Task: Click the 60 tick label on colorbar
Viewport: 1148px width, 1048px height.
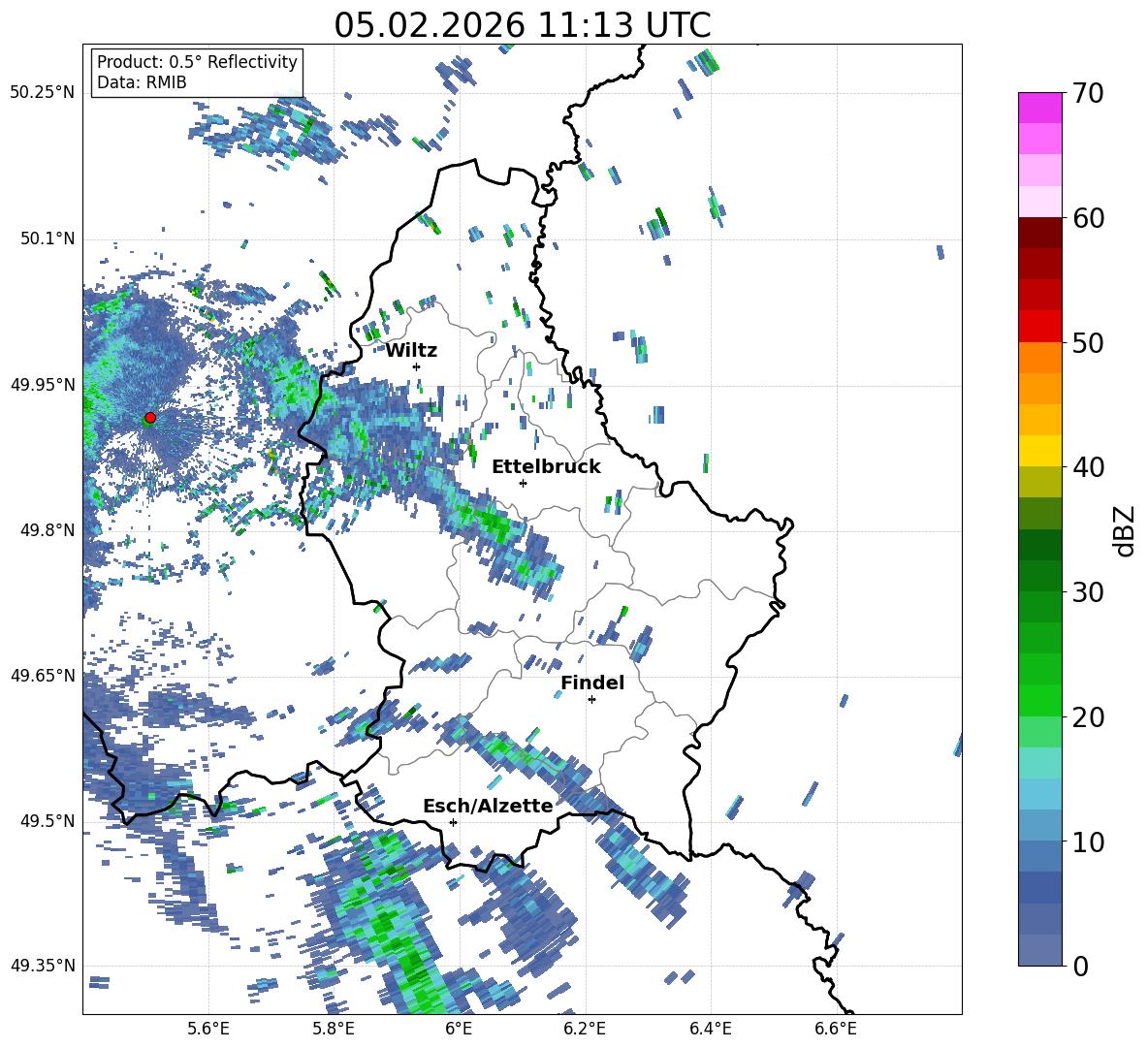Action: tap(1087, 218)
